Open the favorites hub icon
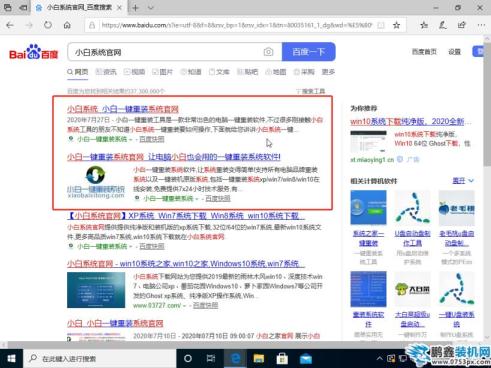 [x=424, y=25]
